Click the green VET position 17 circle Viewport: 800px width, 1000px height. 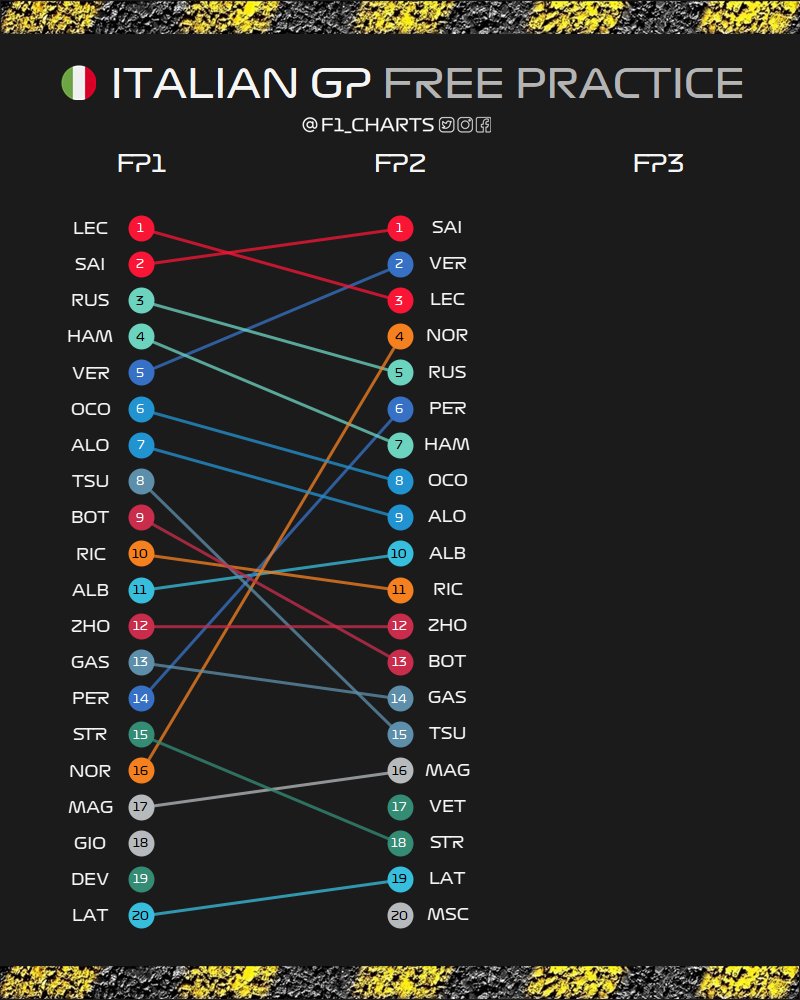click(399, 806)
